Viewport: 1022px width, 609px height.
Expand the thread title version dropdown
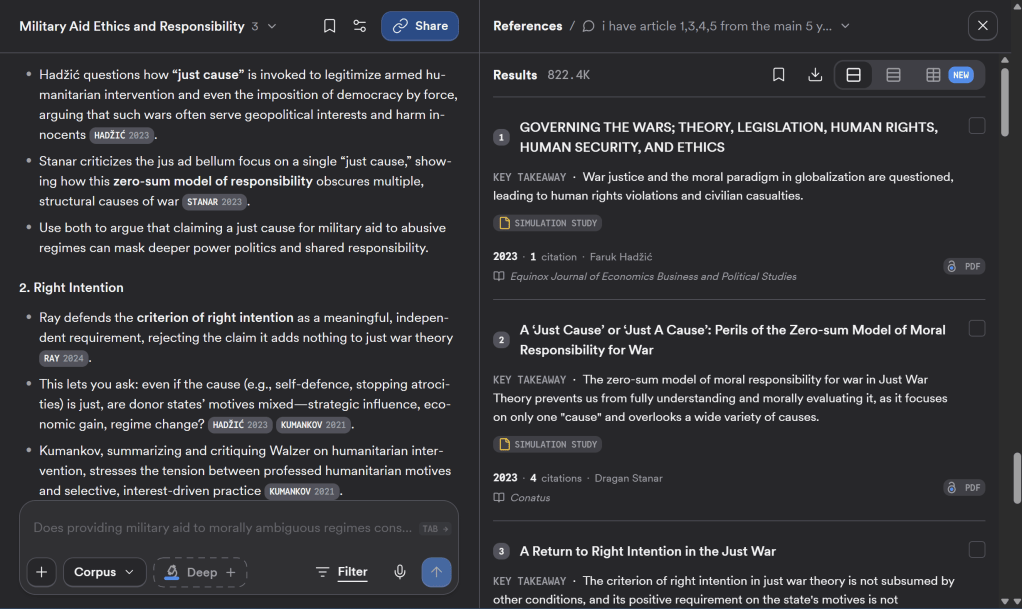272,26
